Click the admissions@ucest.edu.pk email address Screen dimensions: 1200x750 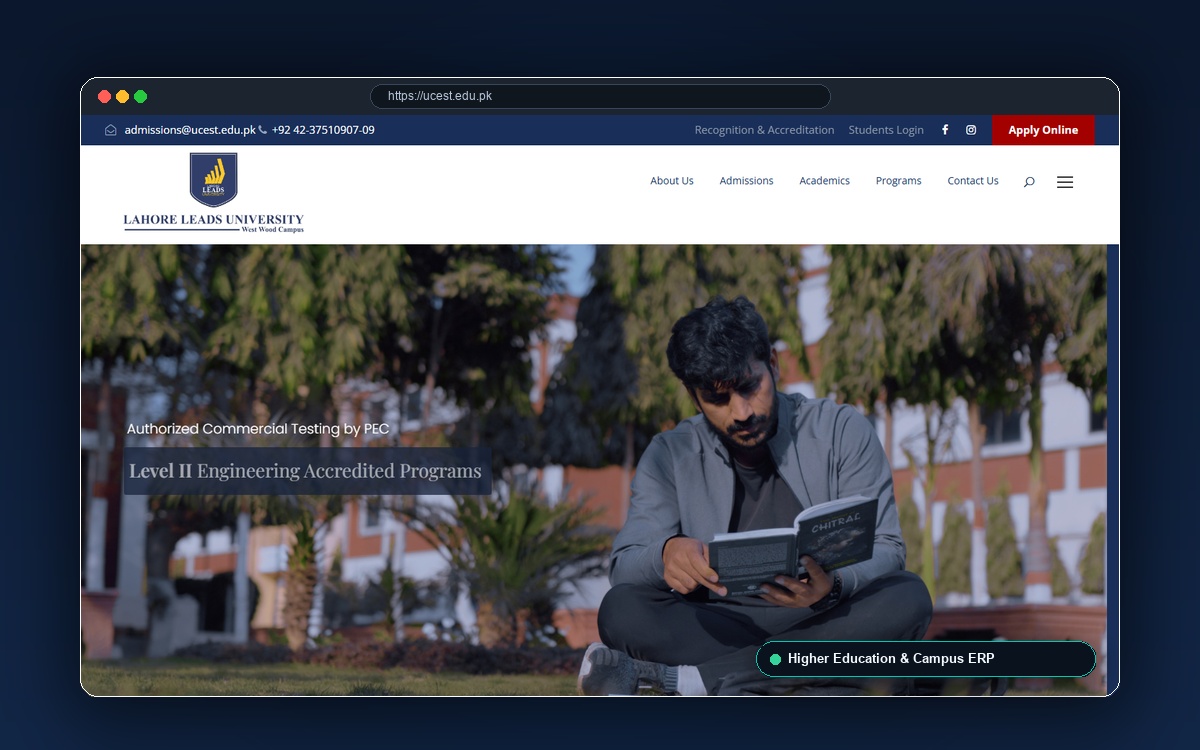click(190, 130)
